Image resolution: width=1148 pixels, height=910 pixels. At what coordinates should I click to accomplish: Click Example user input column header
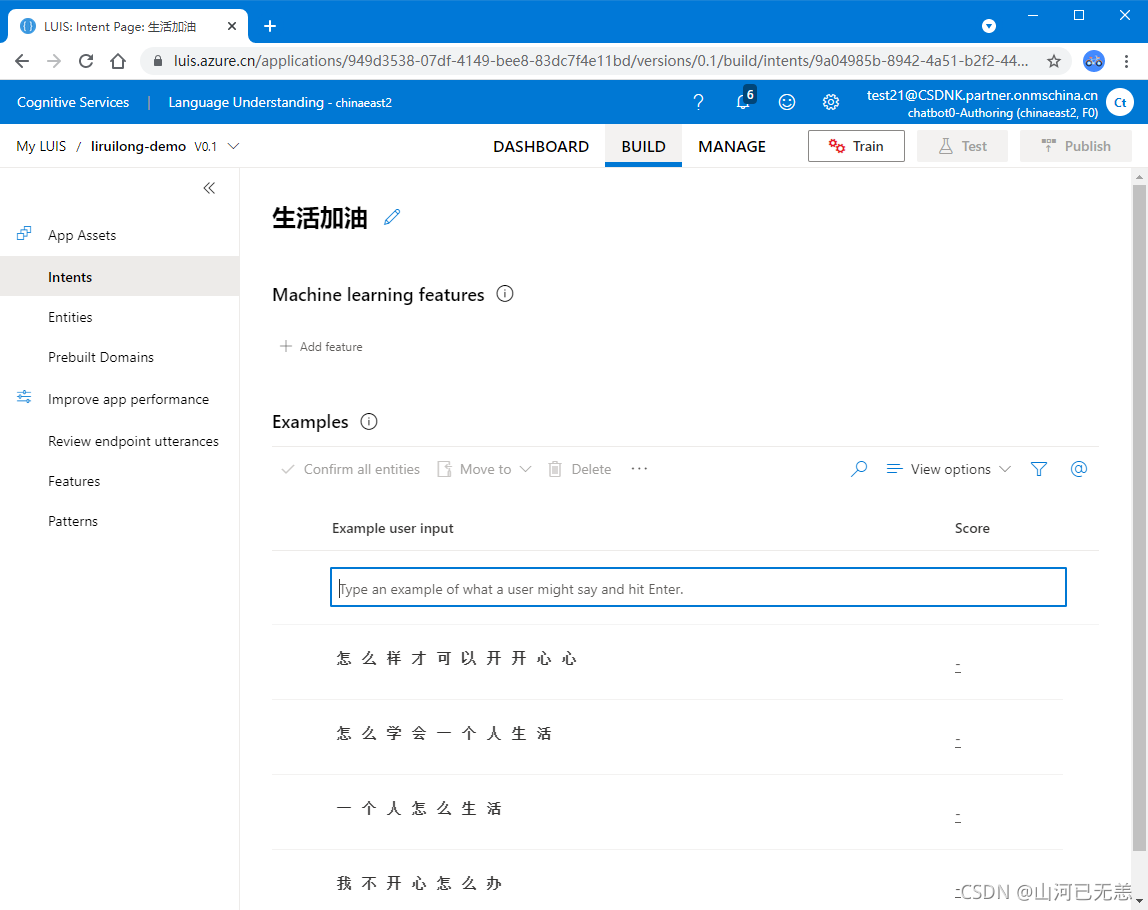392,528
